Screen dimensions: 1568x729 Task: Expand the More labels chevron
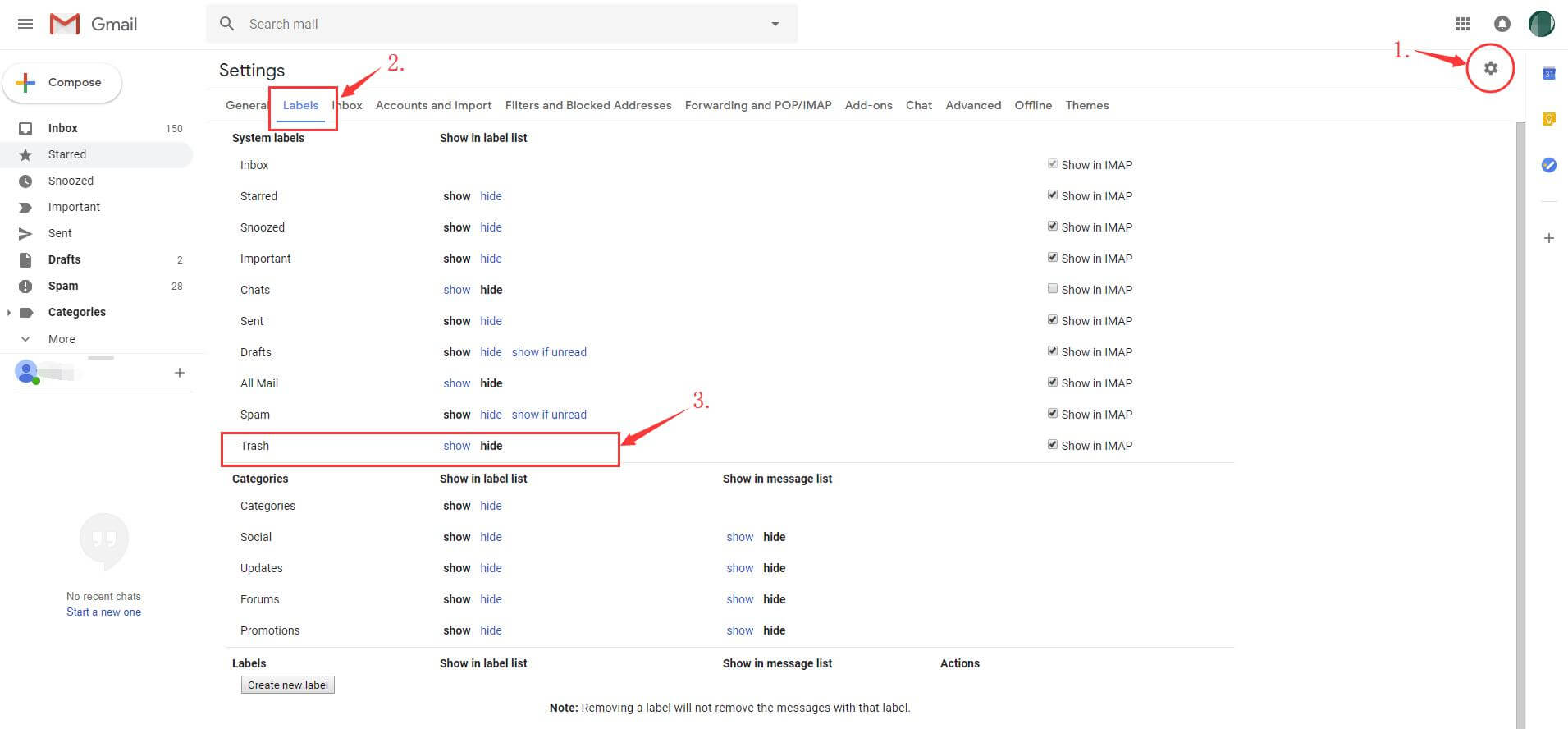25,339
